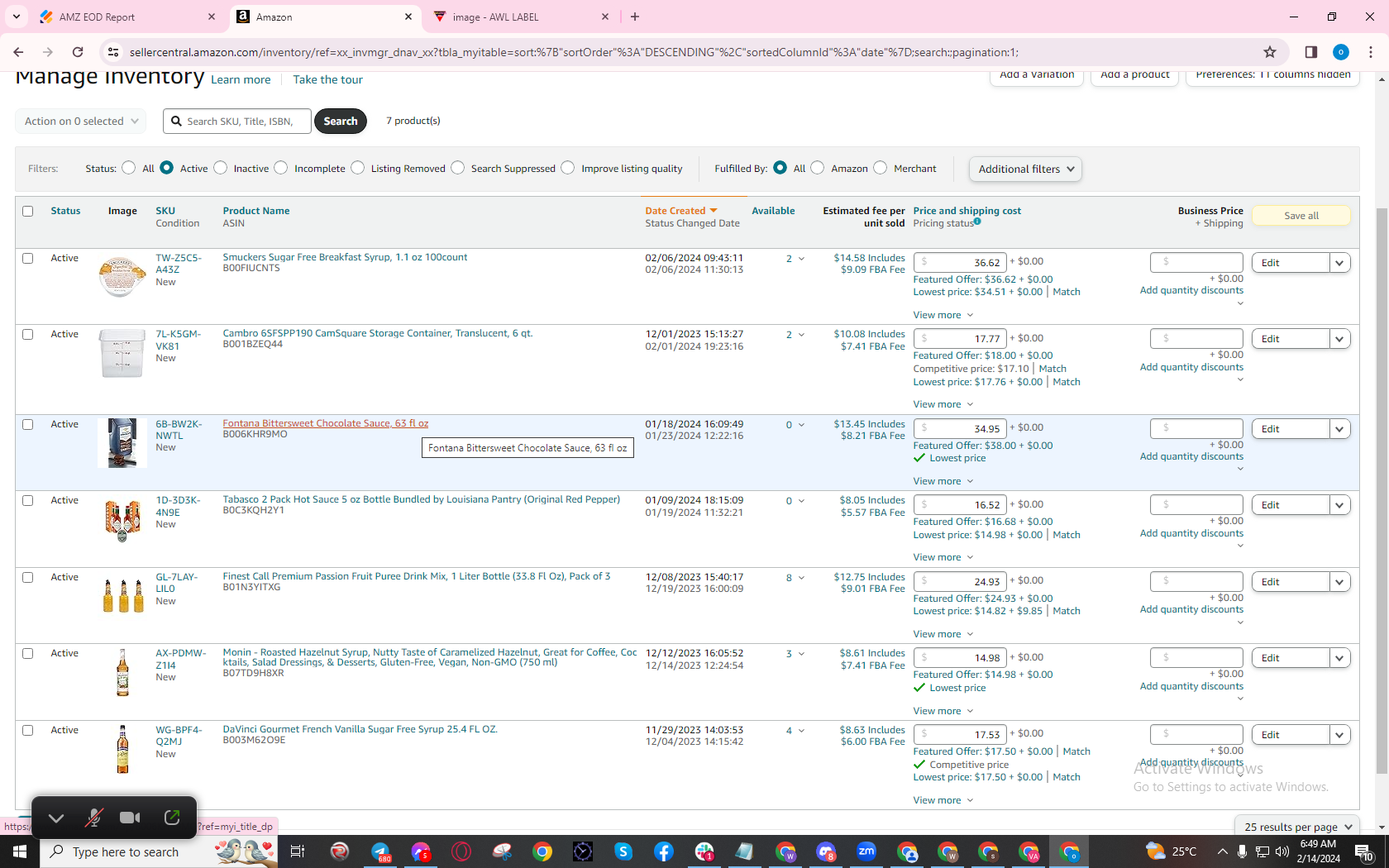Click share screen icon in floating meeting bar

click(172, 818)
